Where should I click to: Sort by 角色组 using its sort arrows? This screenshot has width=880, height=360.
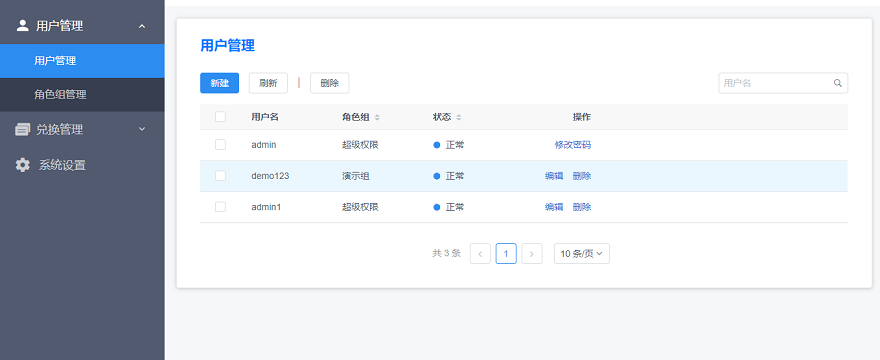point(377,117)
